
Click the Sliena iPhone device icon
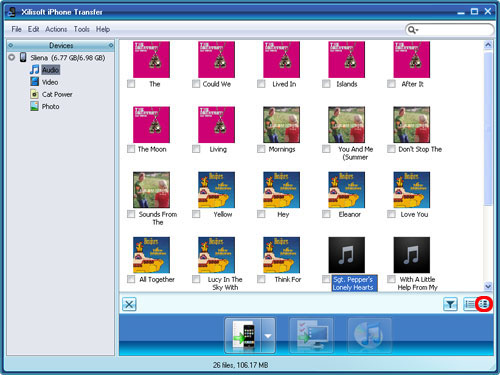tap(23, 57)
